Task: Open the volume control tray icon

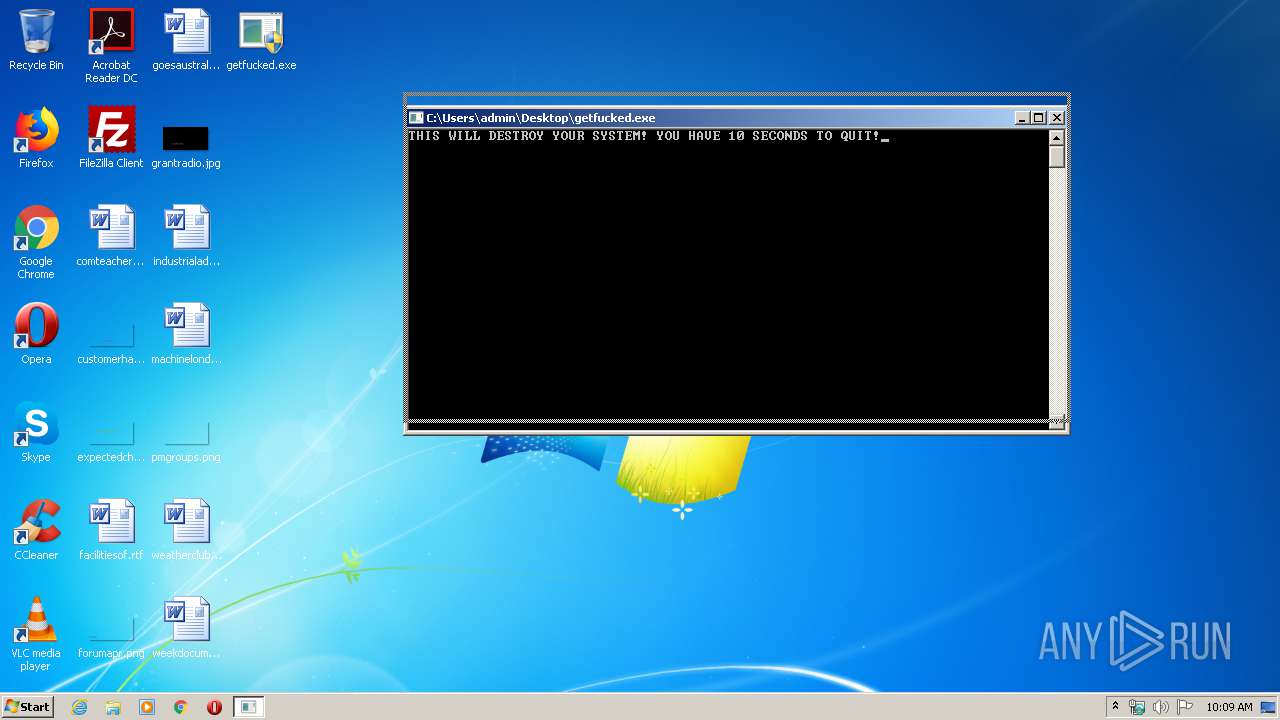Action: 1160,707
